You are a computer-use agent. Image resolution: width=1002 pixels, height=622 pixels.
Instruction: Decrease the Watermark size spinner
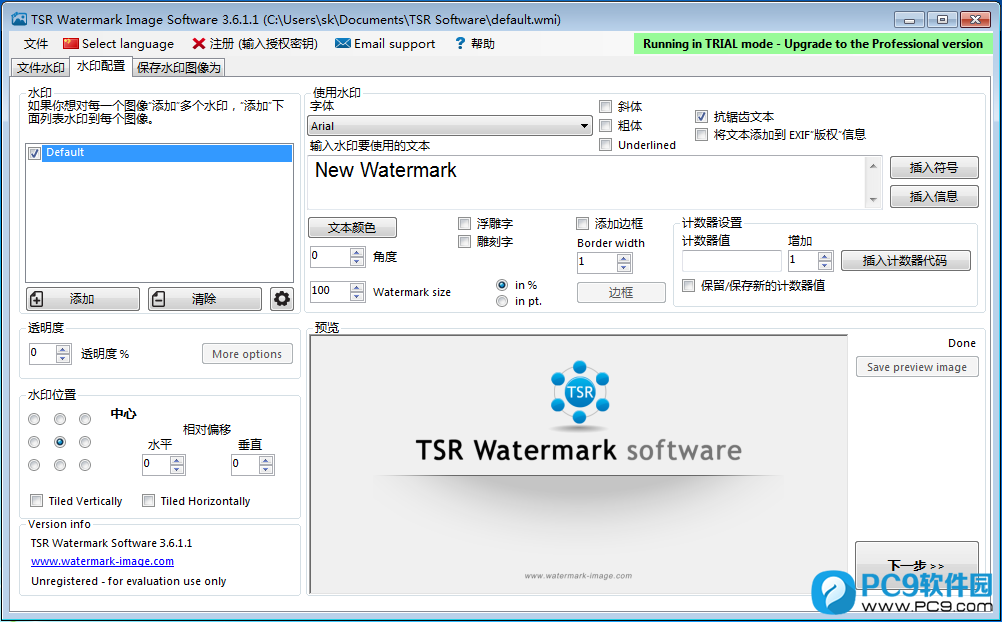[x=357, y=297]
